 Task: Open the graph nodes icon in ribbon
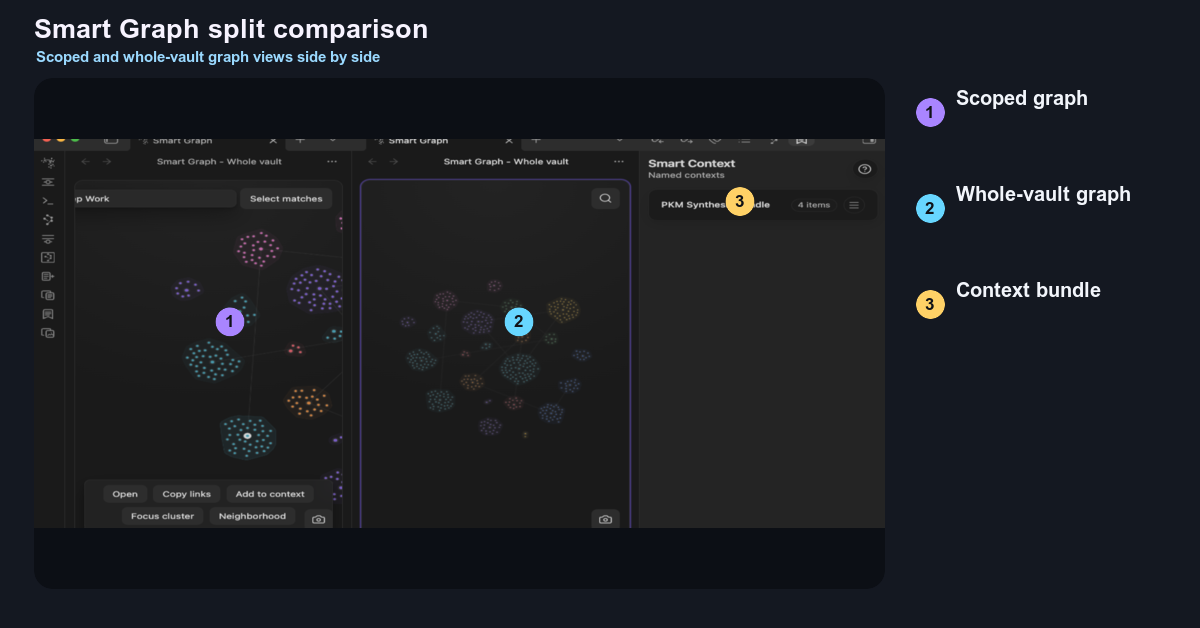point(48,219)
